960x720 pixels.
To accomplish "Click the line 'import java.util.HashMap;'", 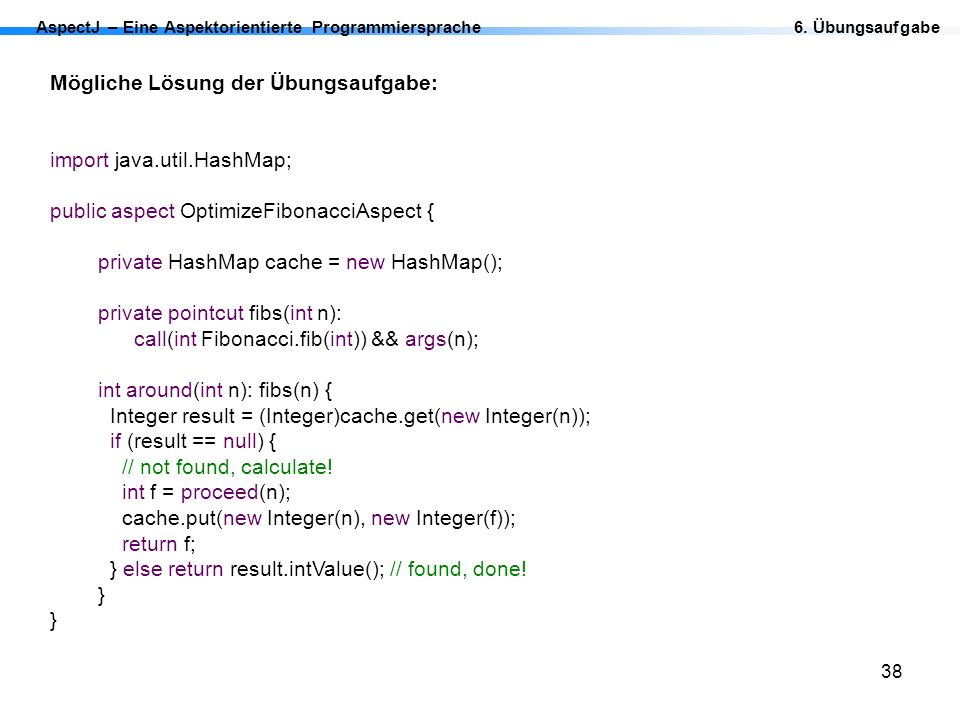I will (171, 160).
